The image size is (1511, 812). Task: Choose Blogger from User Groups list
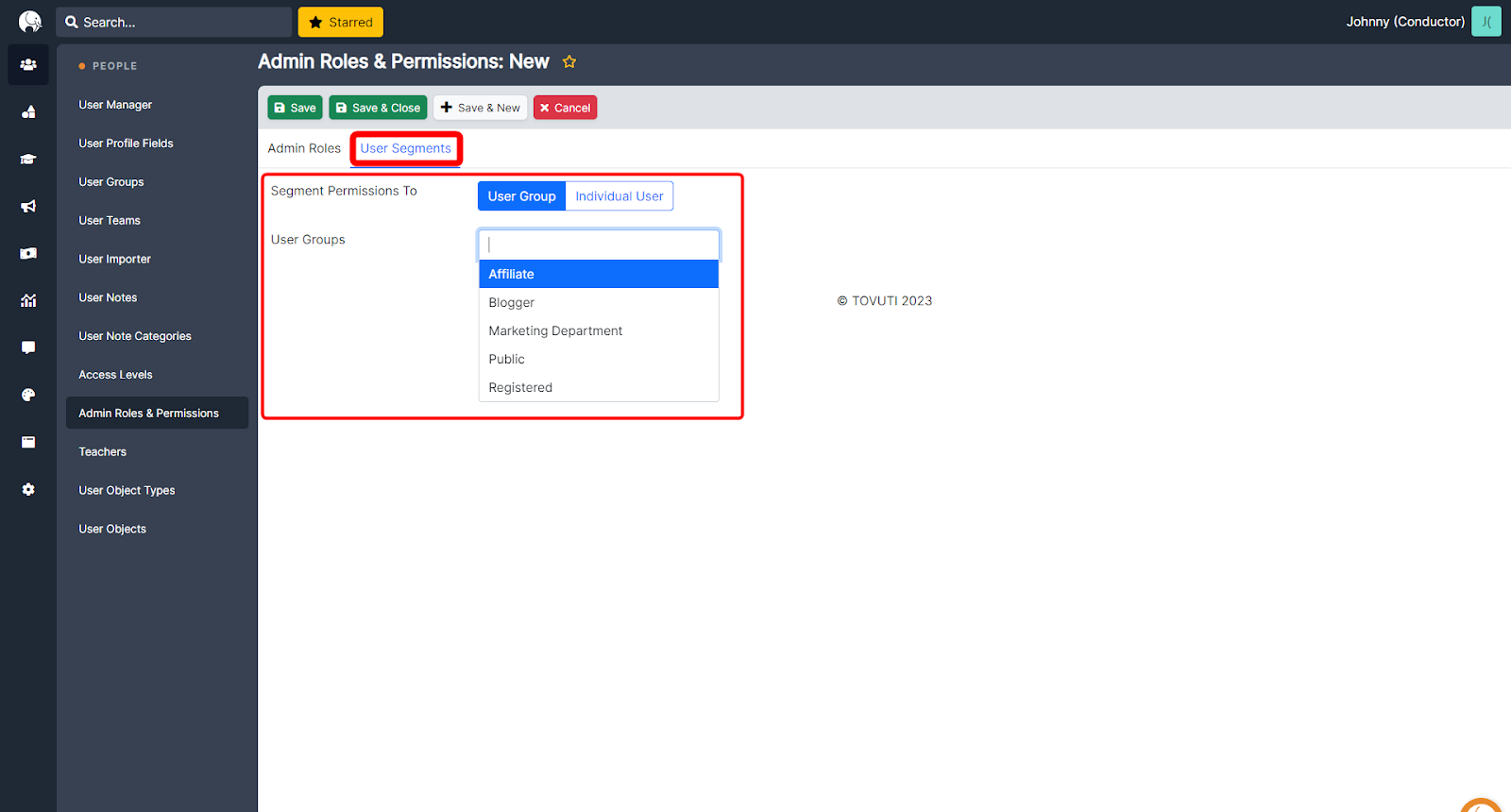(599, 302)
